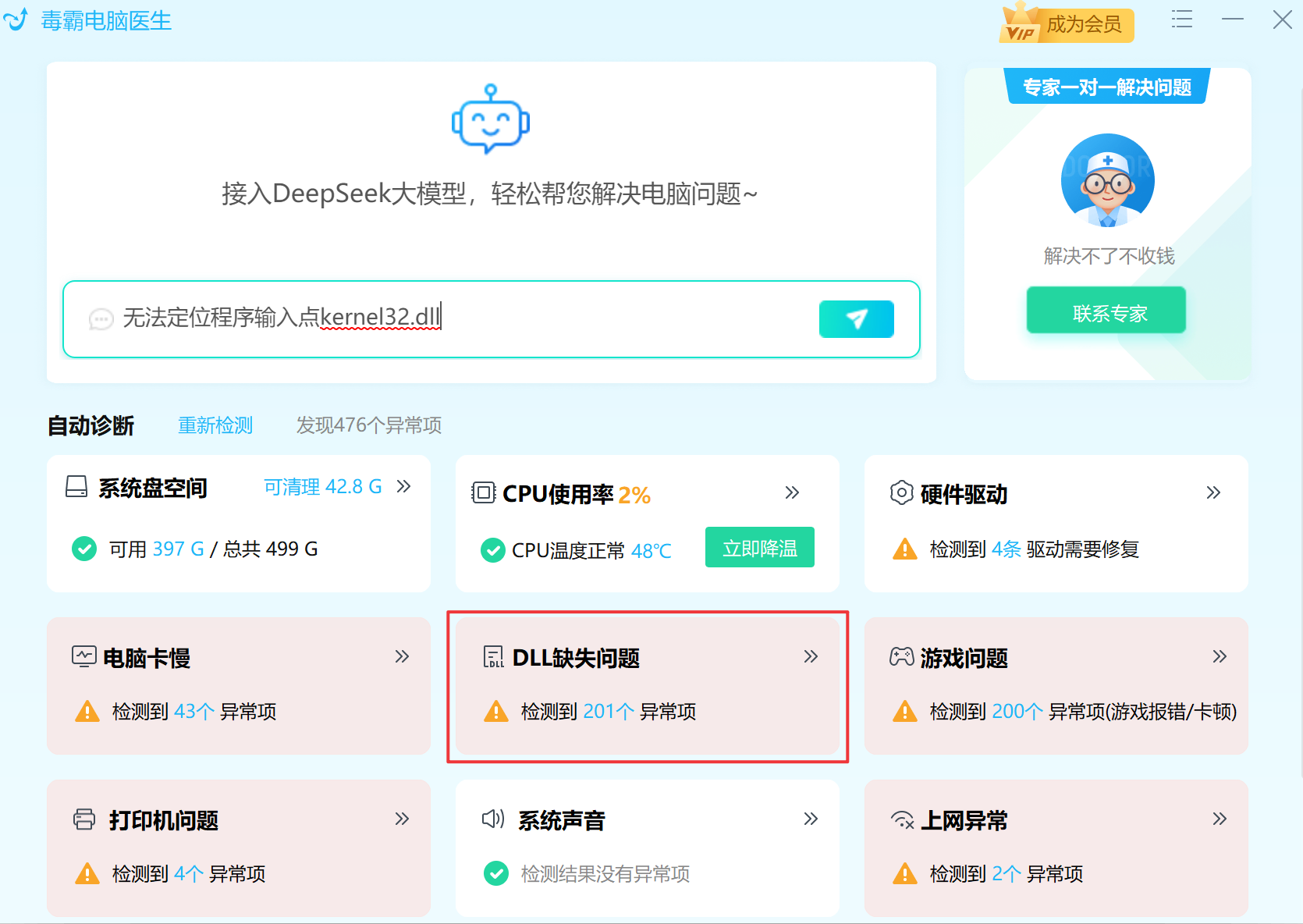1303x924 pixels.
Task: Click the gear icon on 硬件驱动 card
Action: coord(901,493)
